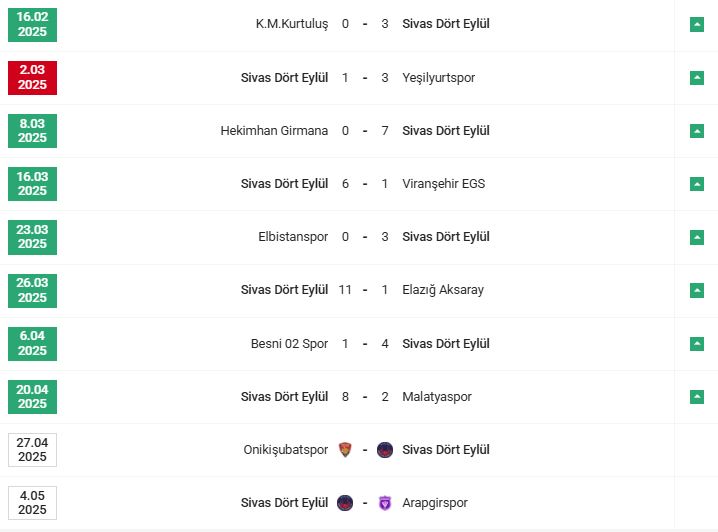Image resolution: width=718 pixels, height=532 pixels.
Task: Click the Arapgirspor purple crest icon
Action: 385,503
